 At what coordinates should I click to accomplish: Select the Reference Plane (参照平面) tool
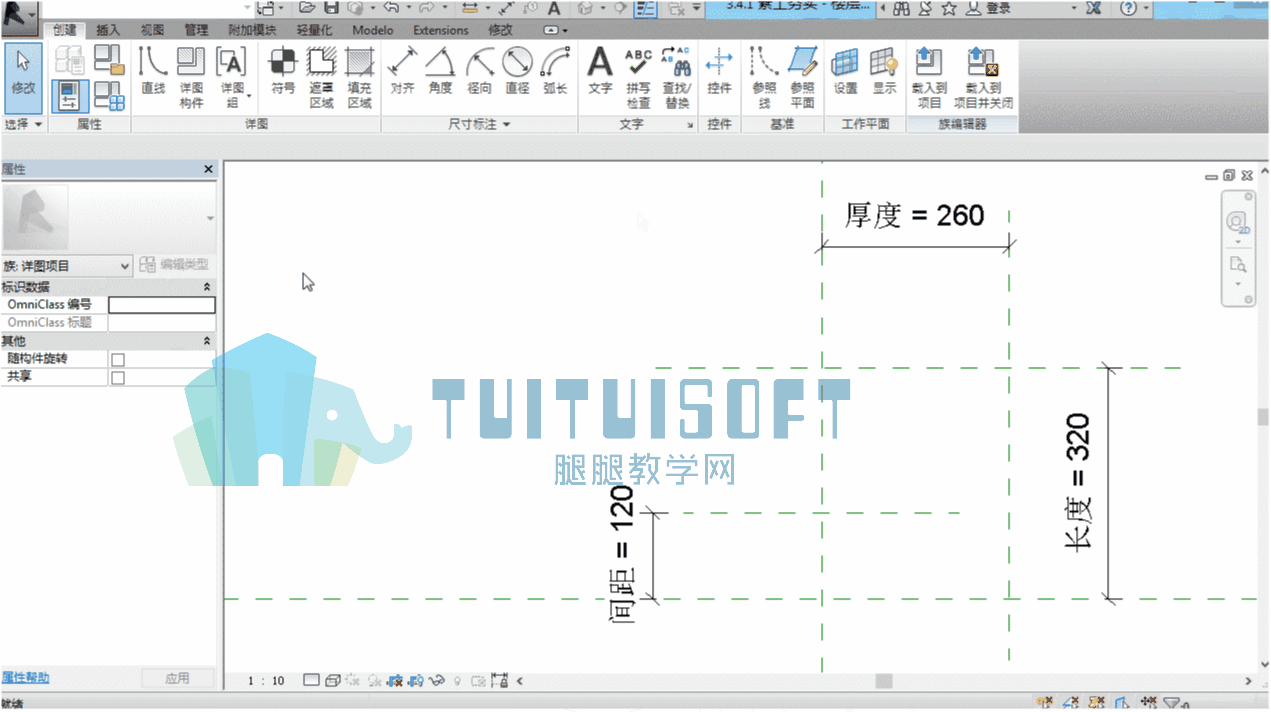[802, 77]
